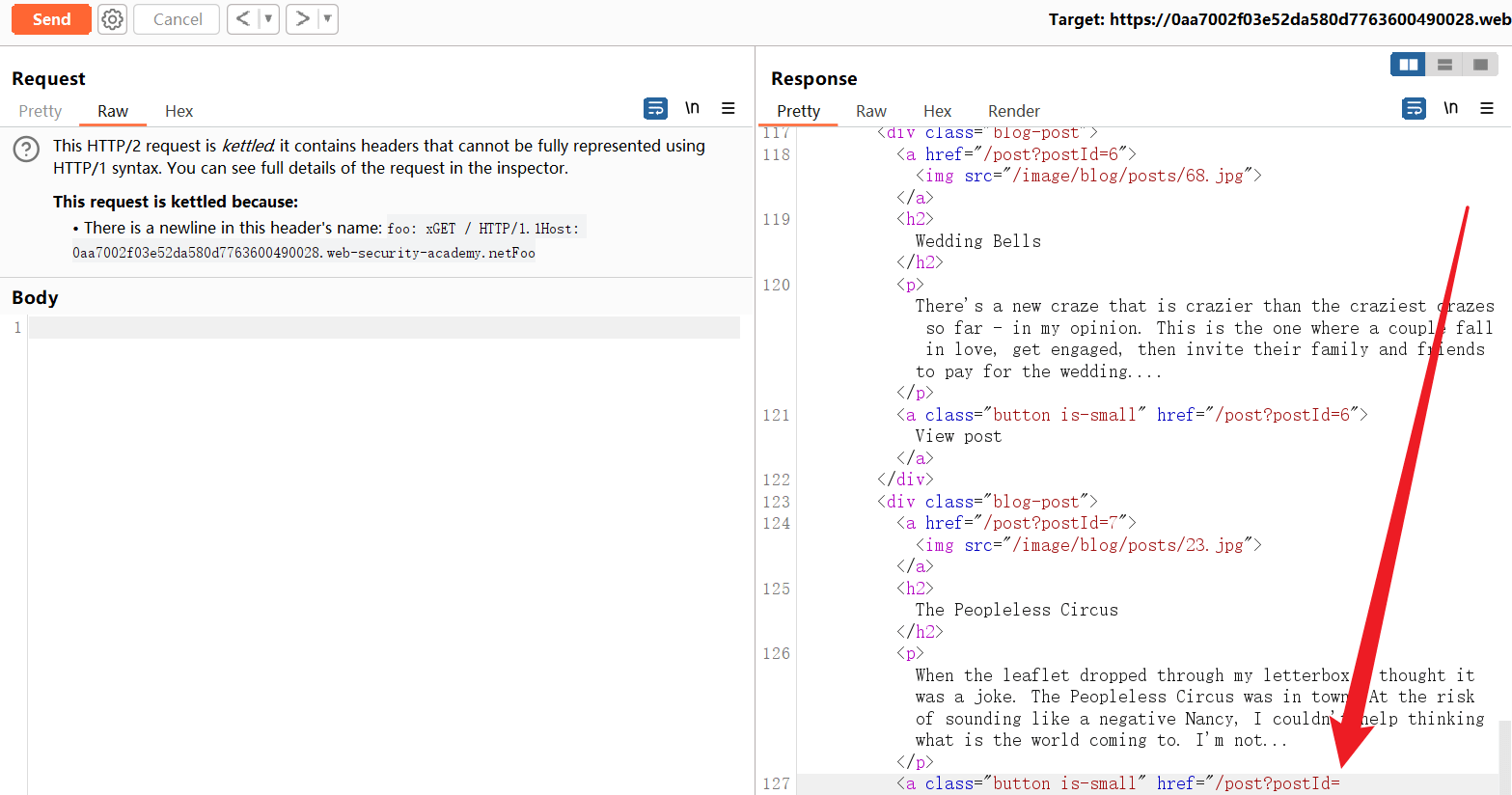
Task: Click response line number 123
Action: [x=777, y=502]
